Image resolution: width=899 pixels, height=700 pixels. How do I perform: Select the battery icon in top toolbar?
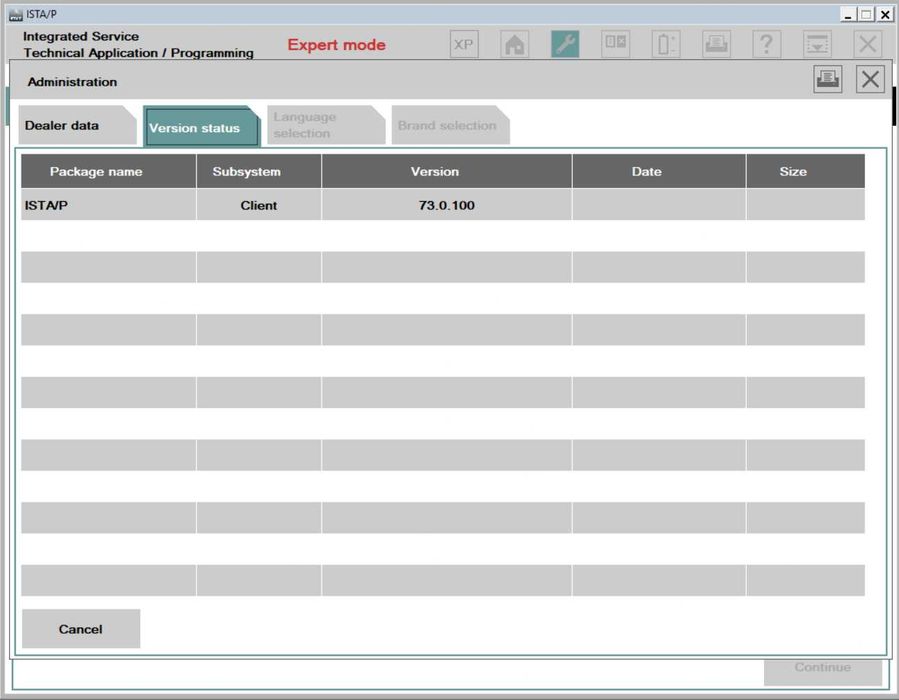tap(666, 44)
